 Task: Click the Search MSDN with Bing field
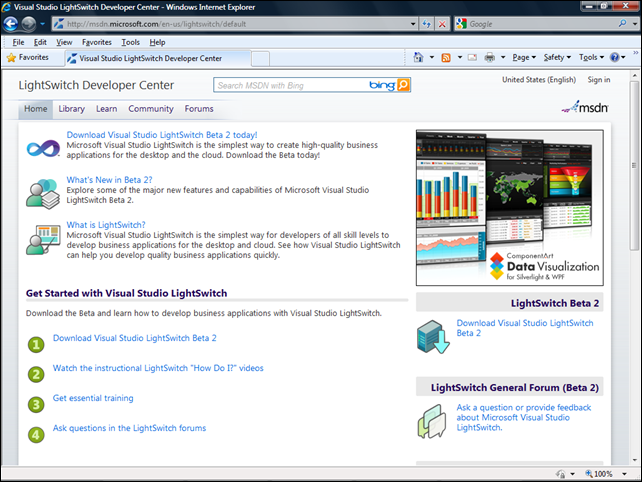pos(292,85)
